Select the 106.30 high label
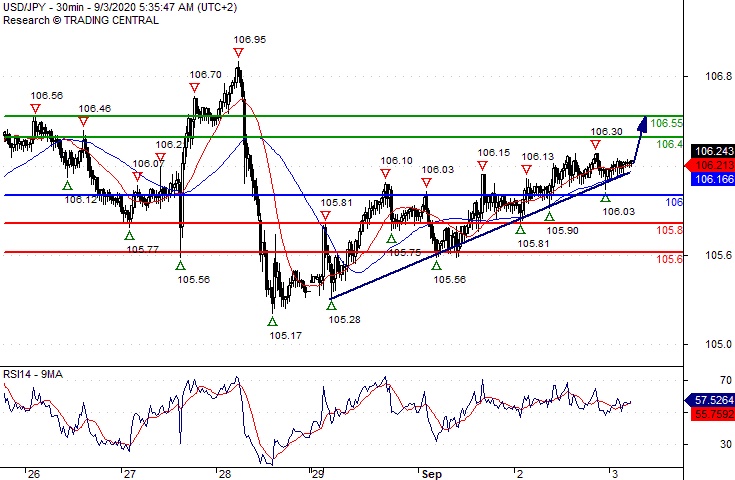The height and width of the screenshot is (480, 735). click(x=607, y=132)
